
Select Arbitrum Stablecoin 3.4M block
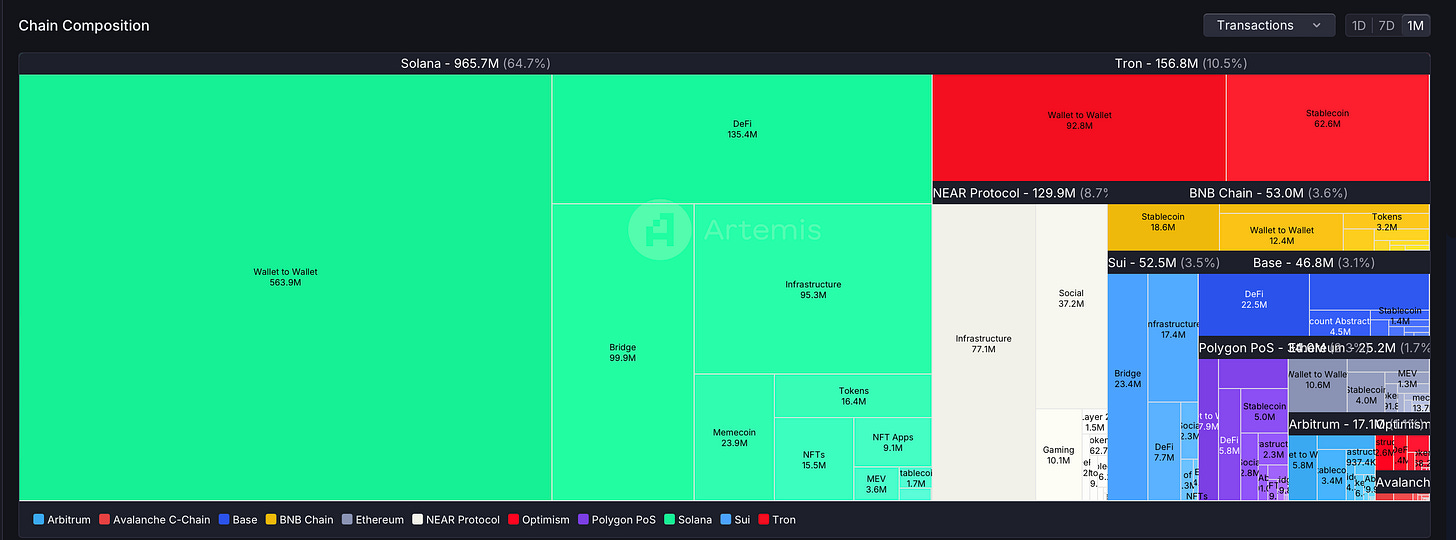1331,475
